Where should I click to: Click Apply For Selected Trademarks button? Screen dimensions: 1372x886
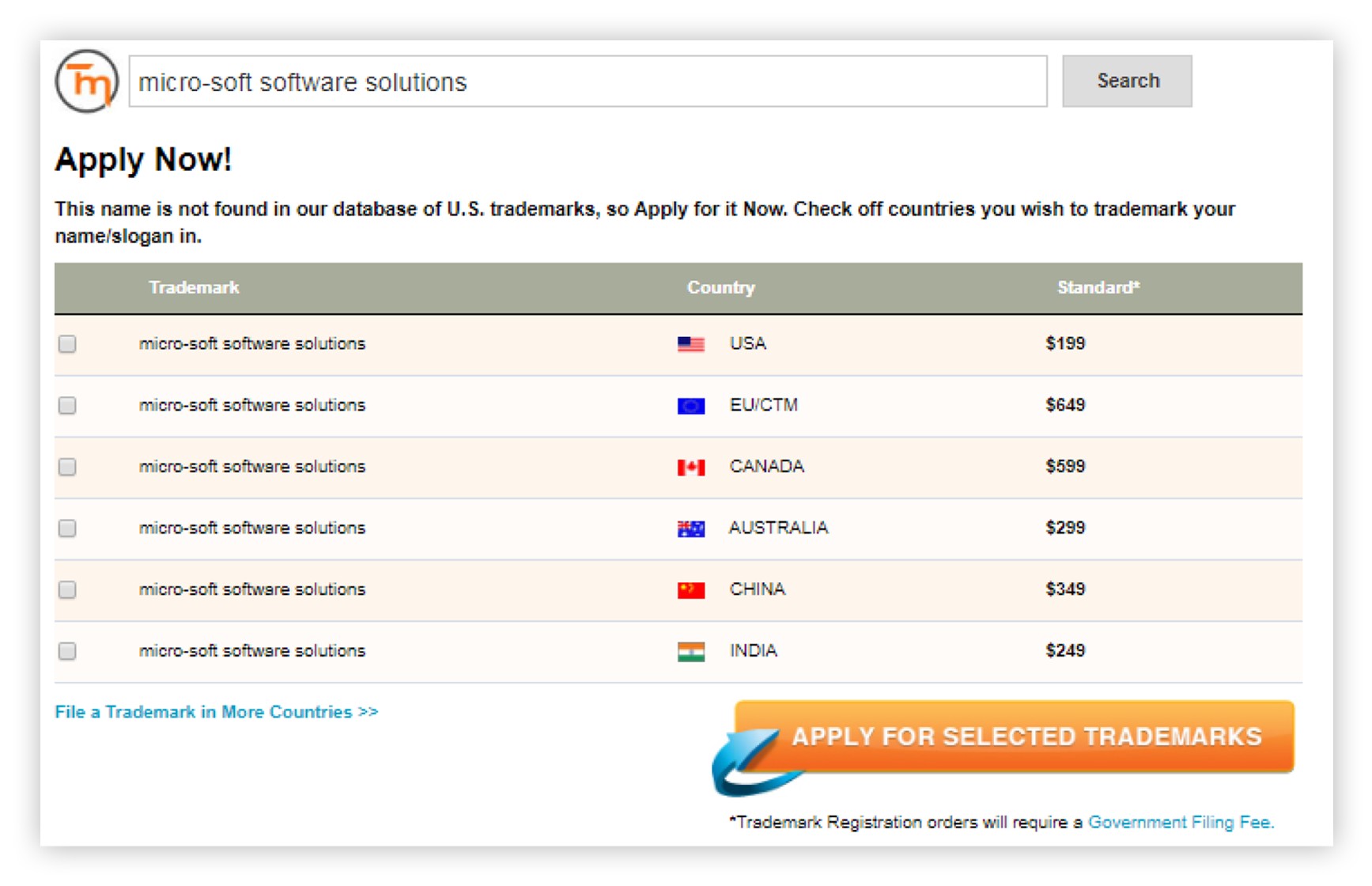click(1015, 737)
